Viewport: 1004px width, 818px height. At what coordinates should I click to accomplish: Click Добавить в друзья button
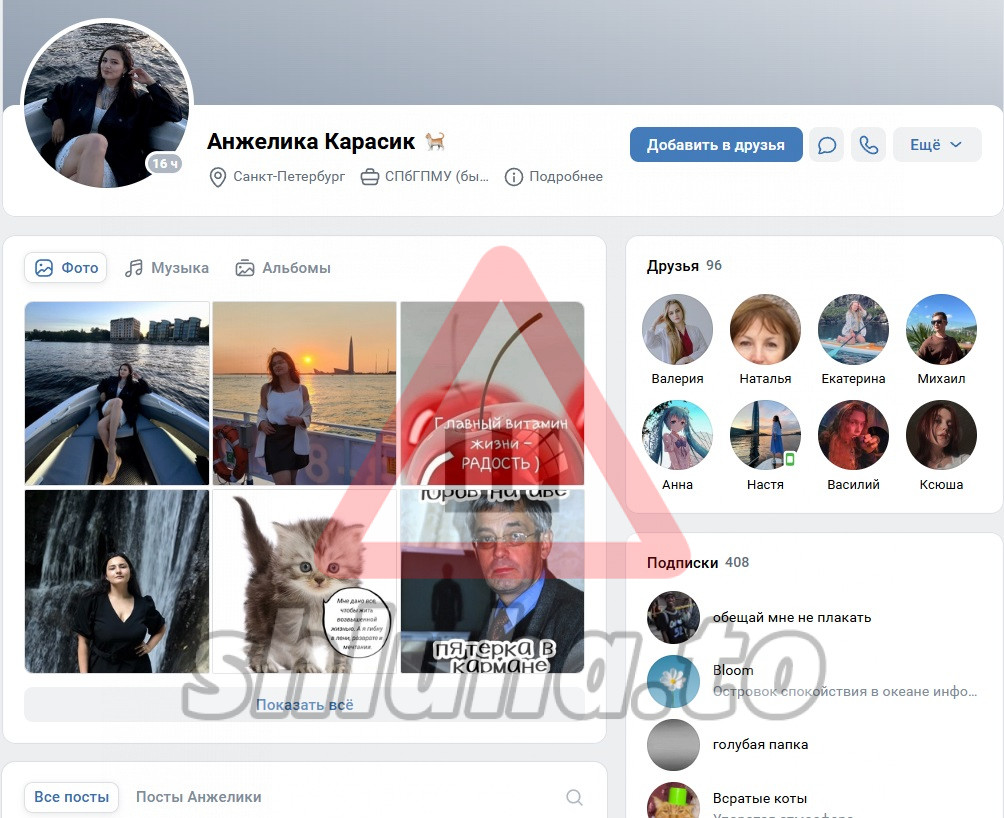(716, 145)
